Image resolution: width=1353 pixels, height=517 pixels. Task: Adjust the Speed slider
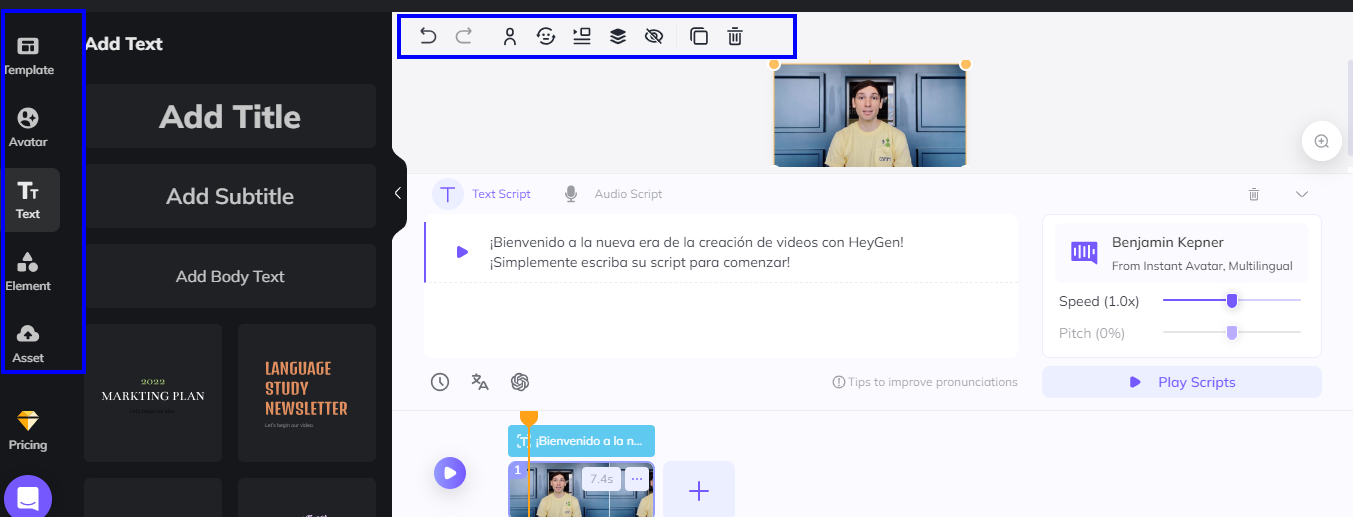1232,300
